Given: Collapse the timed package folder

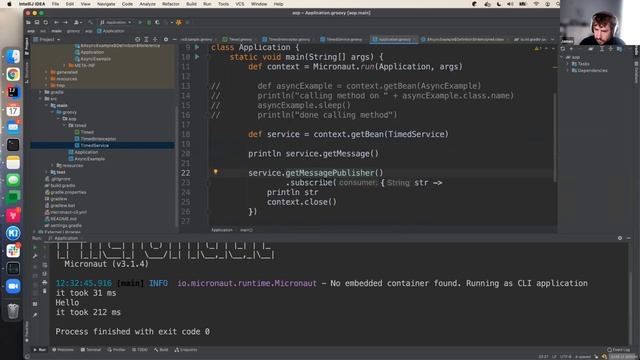Looking at the screenshot, I should point(64,126).
